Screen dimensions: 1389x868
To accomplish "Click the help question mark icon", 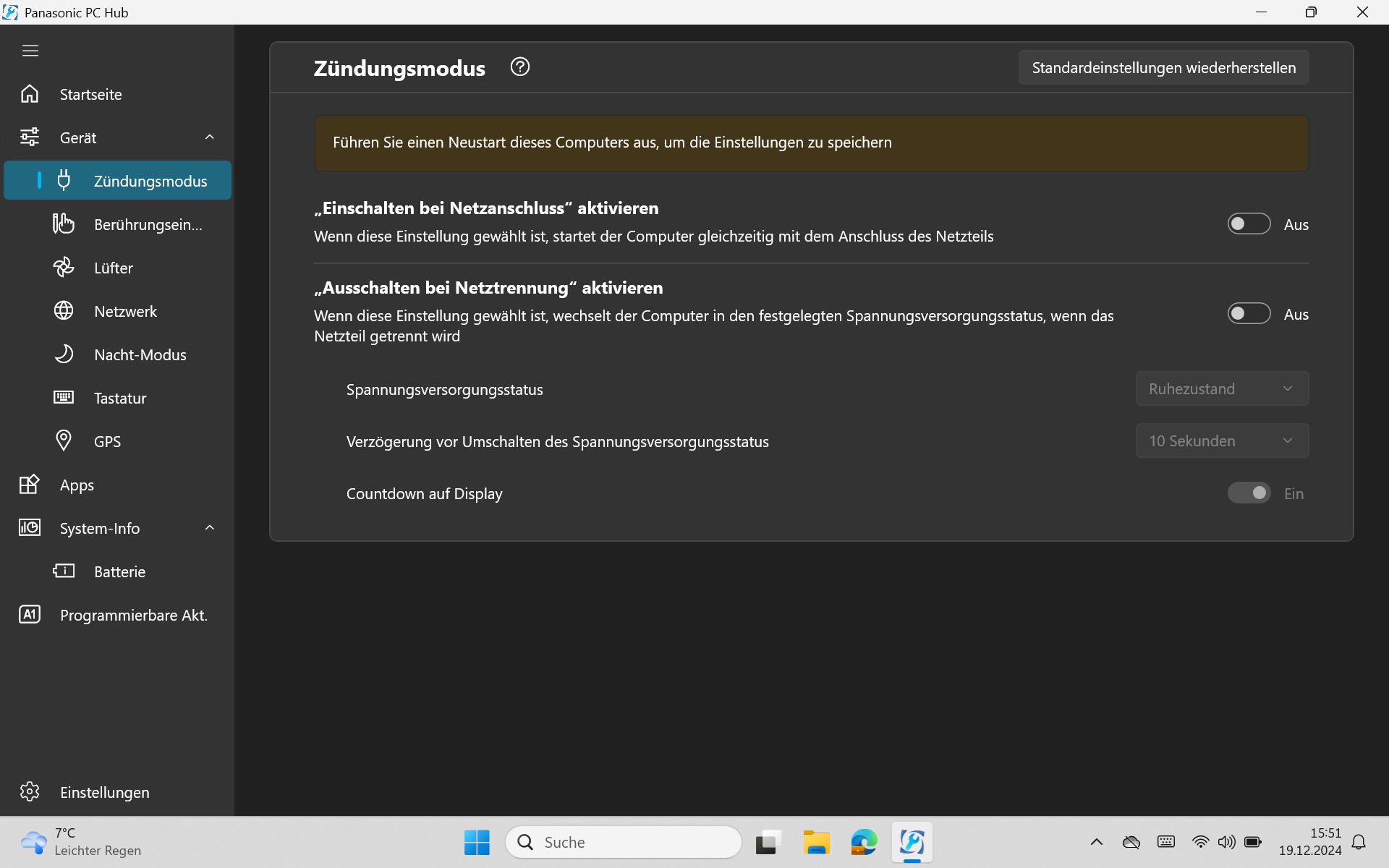I will 519,67.
